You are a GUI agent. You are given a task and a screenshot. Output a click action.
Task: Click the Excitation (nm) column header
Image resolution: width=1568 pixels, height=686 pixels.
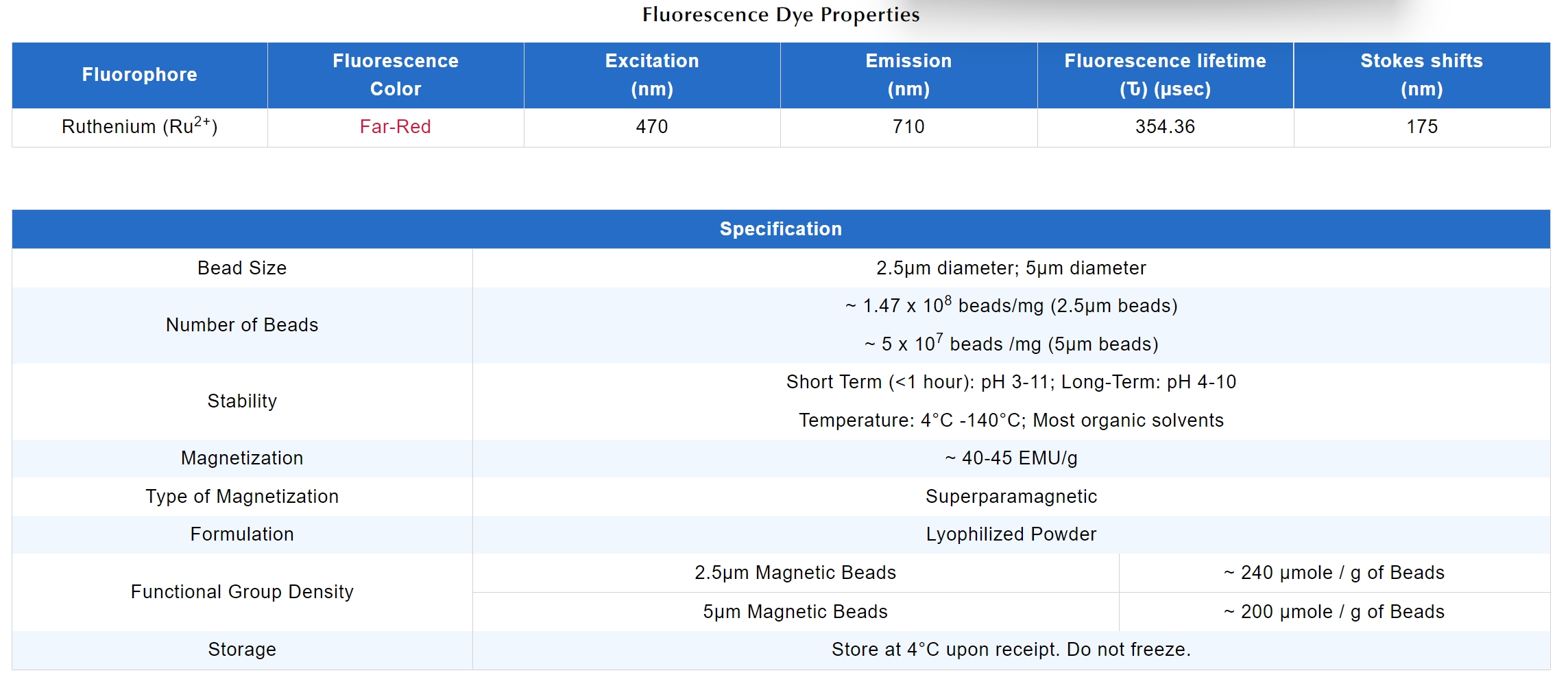click(651, 75)
